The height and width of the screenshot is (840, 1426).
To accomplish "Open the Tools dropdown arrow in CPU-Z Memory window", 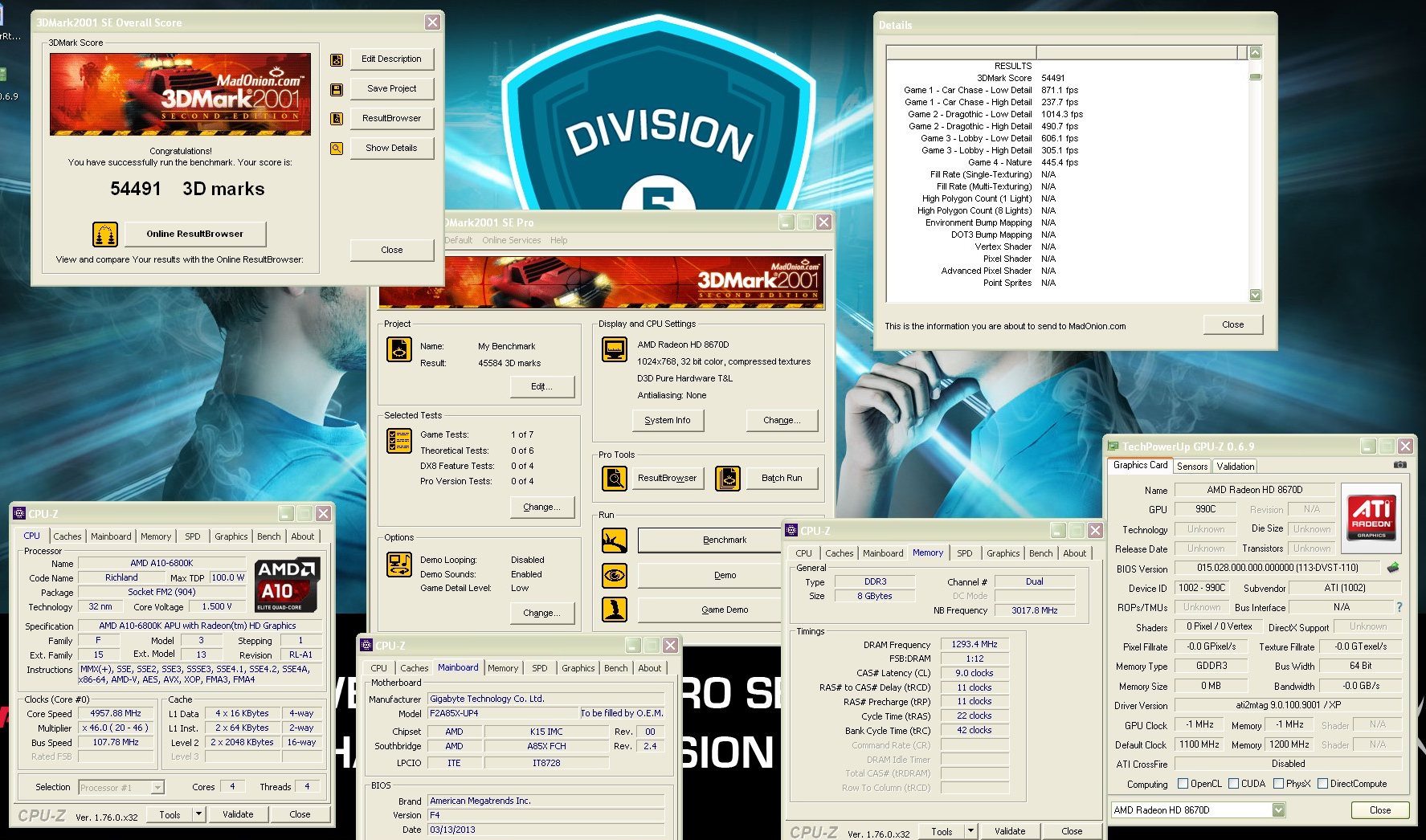I will coord(970,831).
